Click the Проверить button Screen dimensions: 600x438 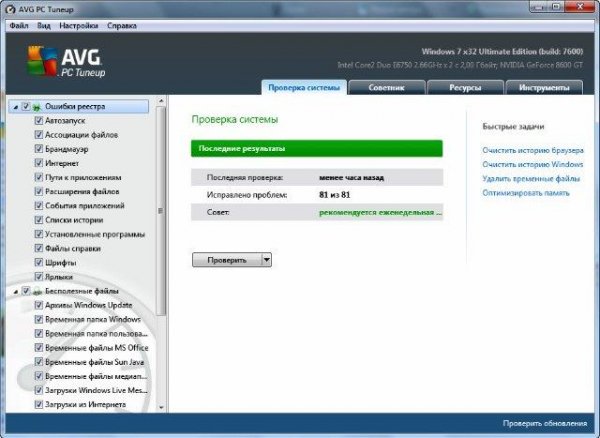click(x=227, y=260)
